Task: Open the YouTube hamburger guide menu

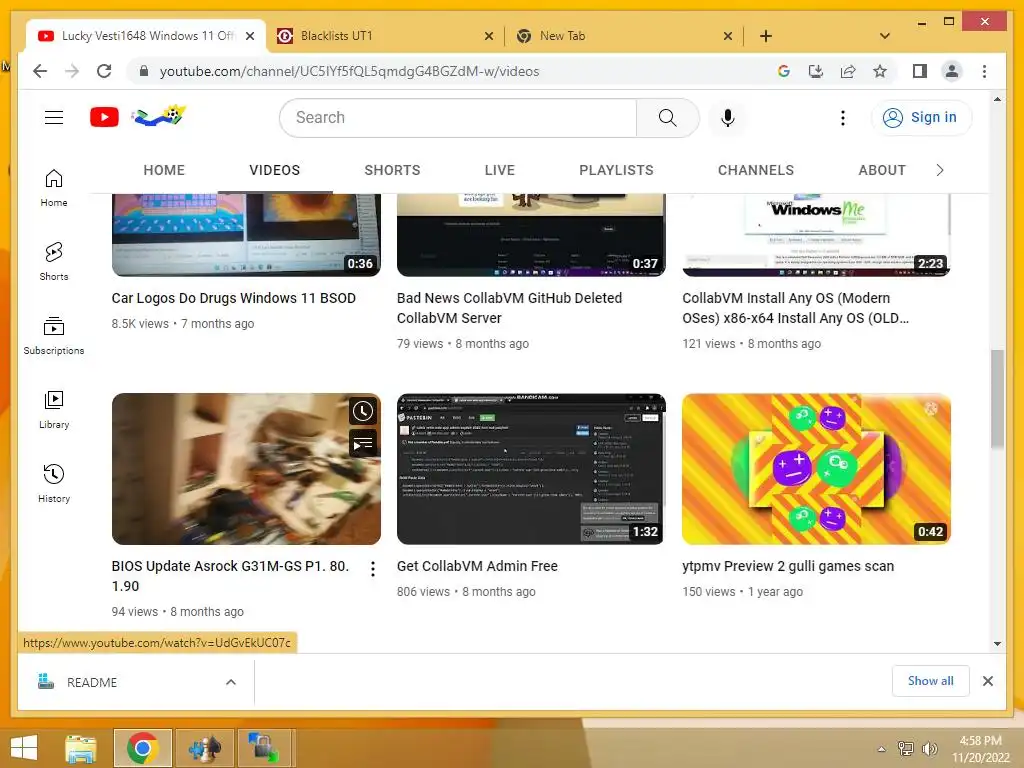Action: (x=54, y=118)
